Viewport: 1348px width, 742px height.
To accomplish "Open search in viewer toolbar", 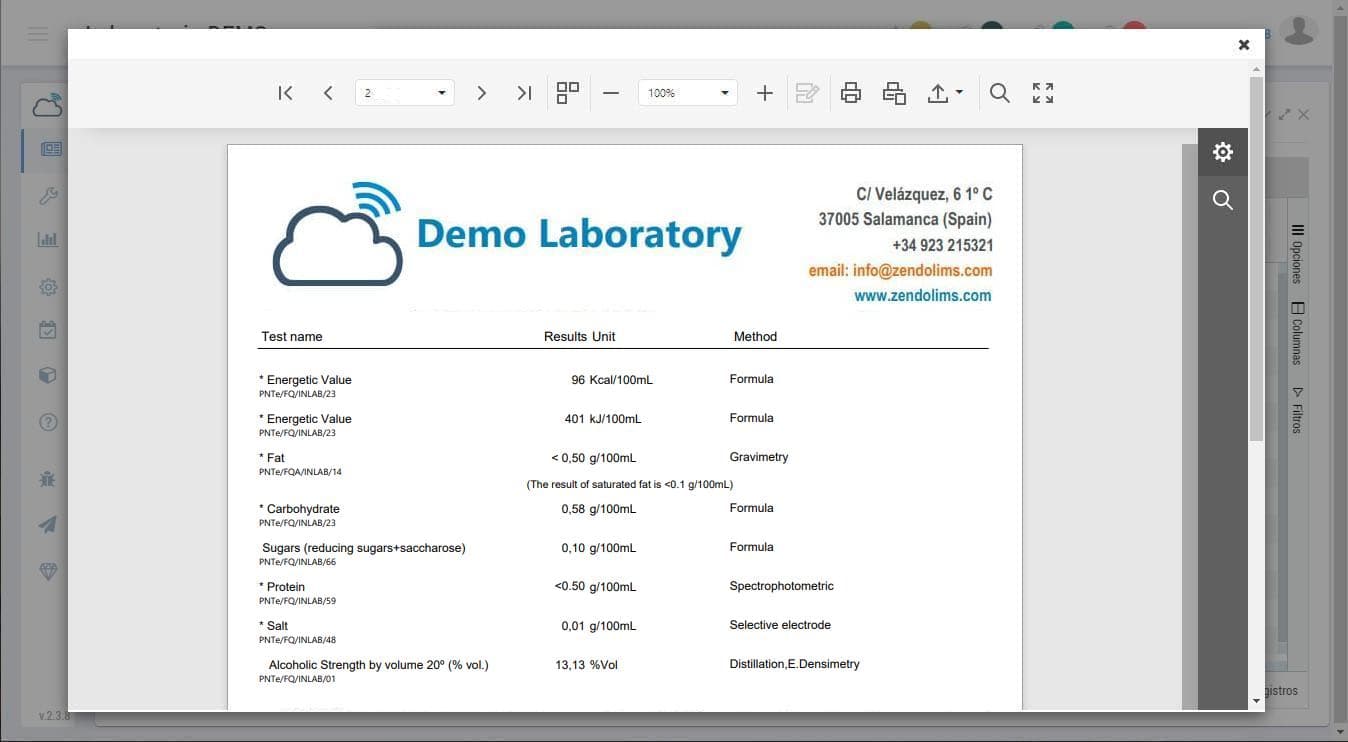I will pyautogui.click(x=999, y=93).
